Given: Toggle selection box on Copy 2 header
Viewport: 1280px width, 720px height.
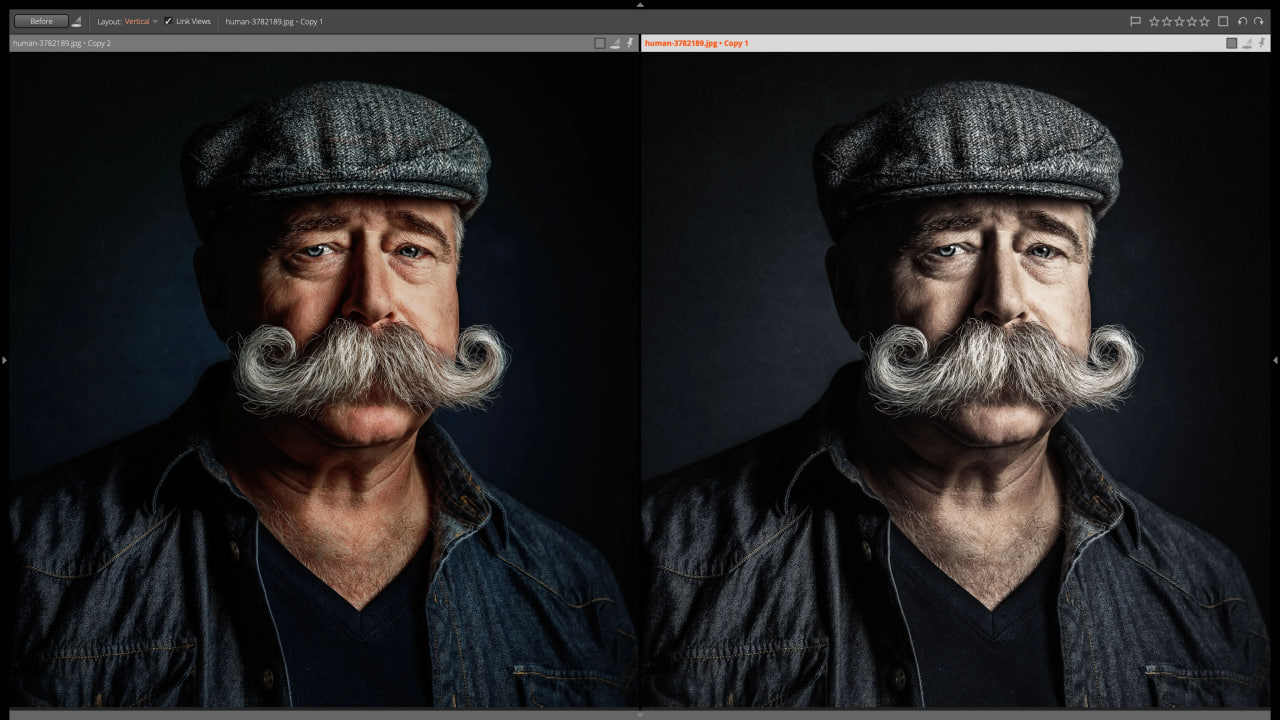Looking at the screenshot, I should [599, 43].
